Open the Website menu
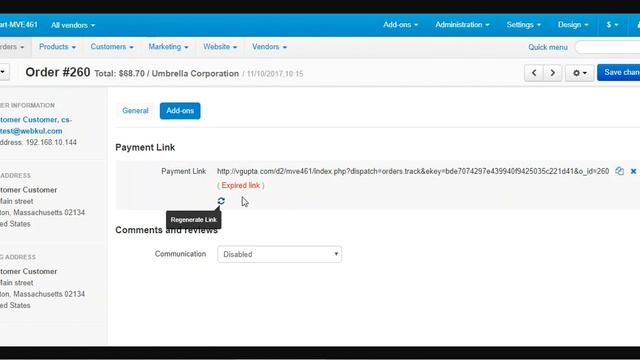The height and width of the screenshot is (360, 640). click(x=220, y=47)
